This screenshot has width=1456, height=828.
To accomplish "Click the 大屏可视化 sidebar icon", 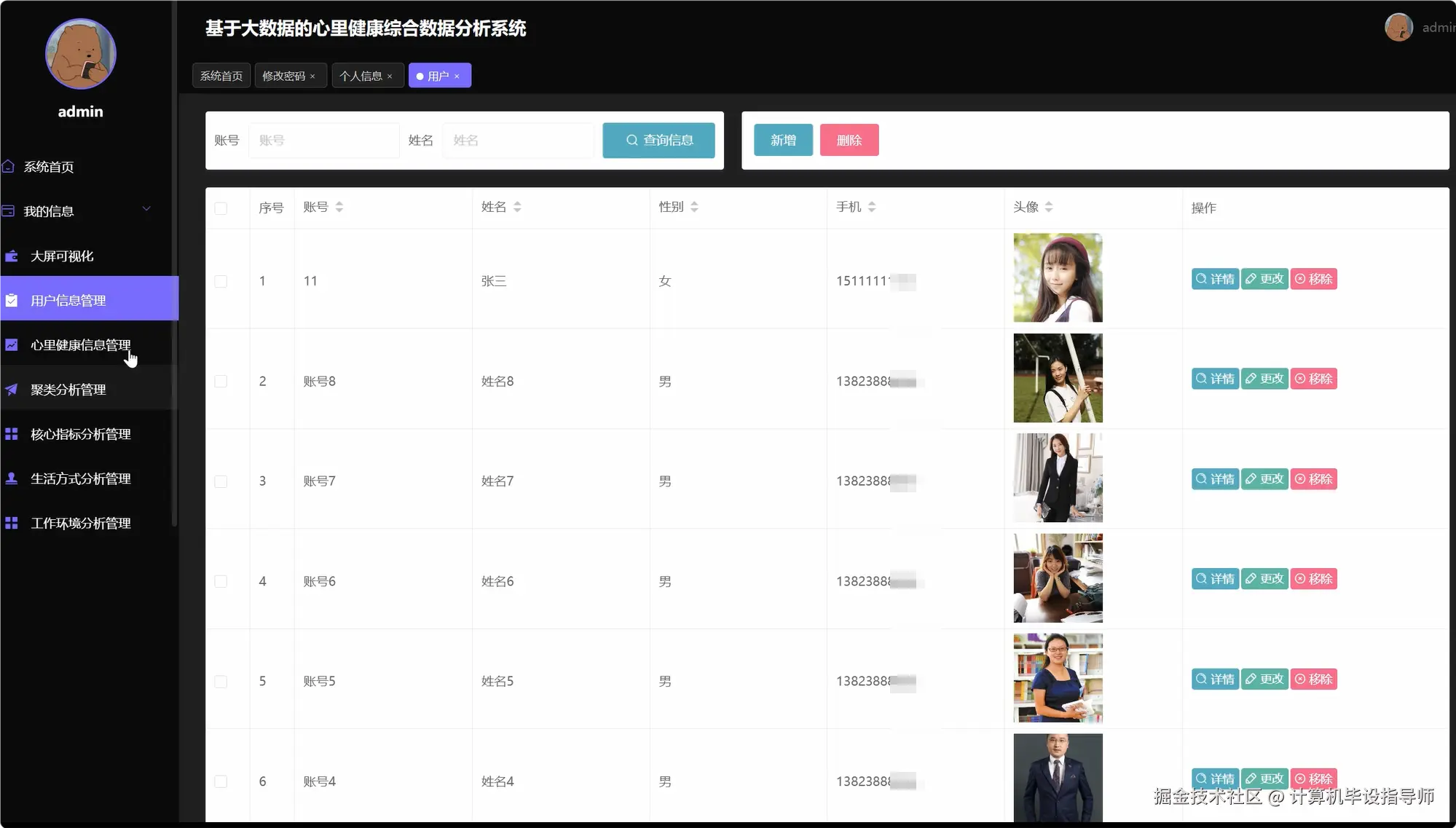I will click(x=12, y=256).
